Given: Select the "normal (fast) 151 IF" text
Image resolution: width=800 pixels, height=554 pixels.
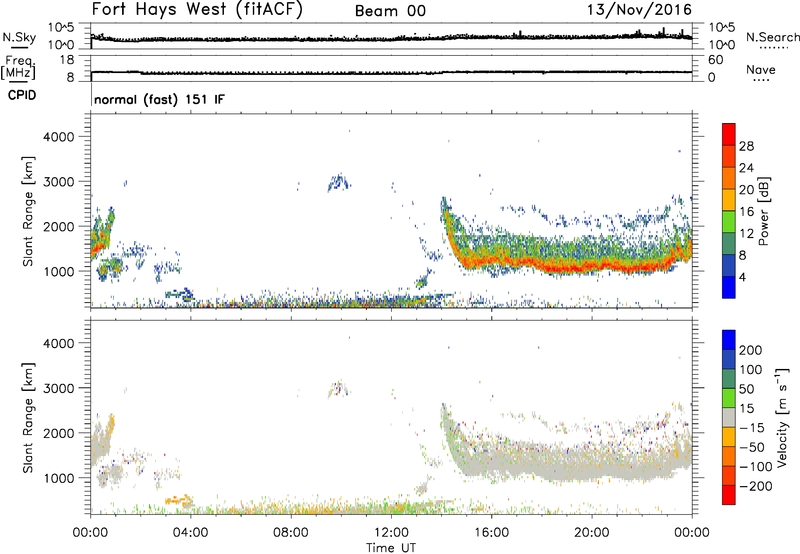Looking at the screenshot, I should click(159, 99).
